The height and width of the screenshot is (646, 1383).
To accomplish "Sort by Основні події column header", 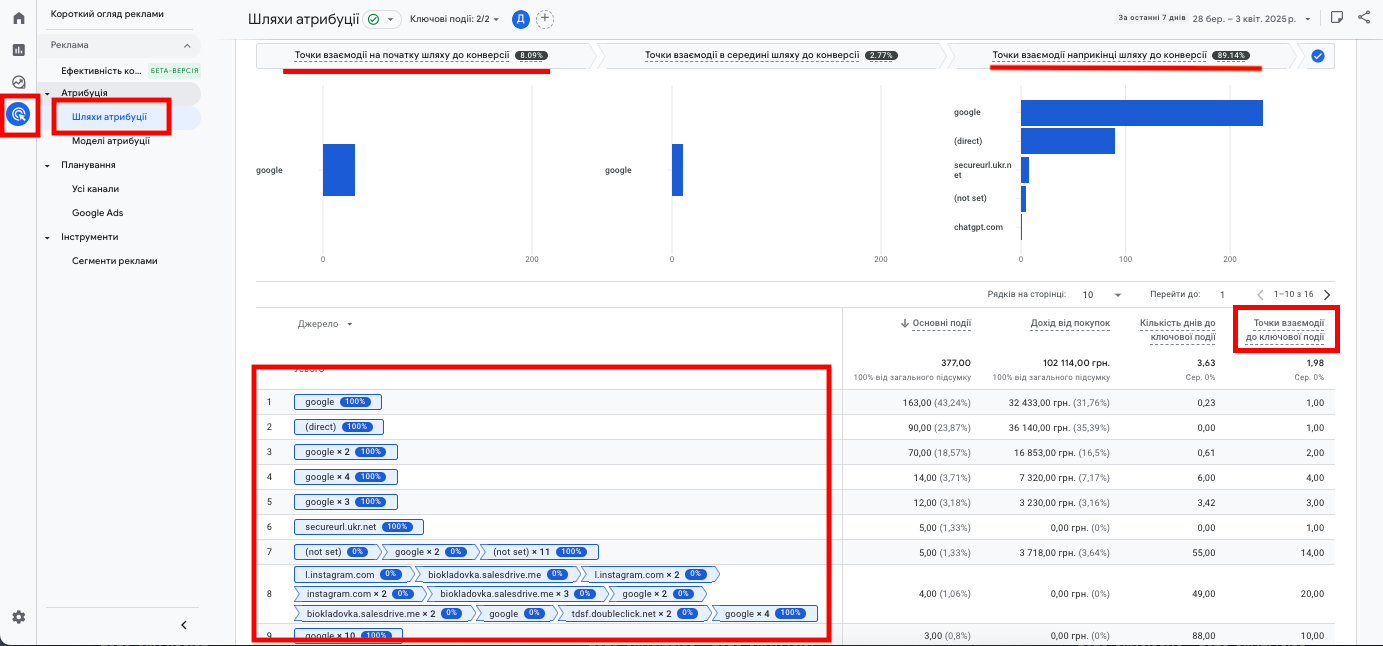I will coord(936,323).
